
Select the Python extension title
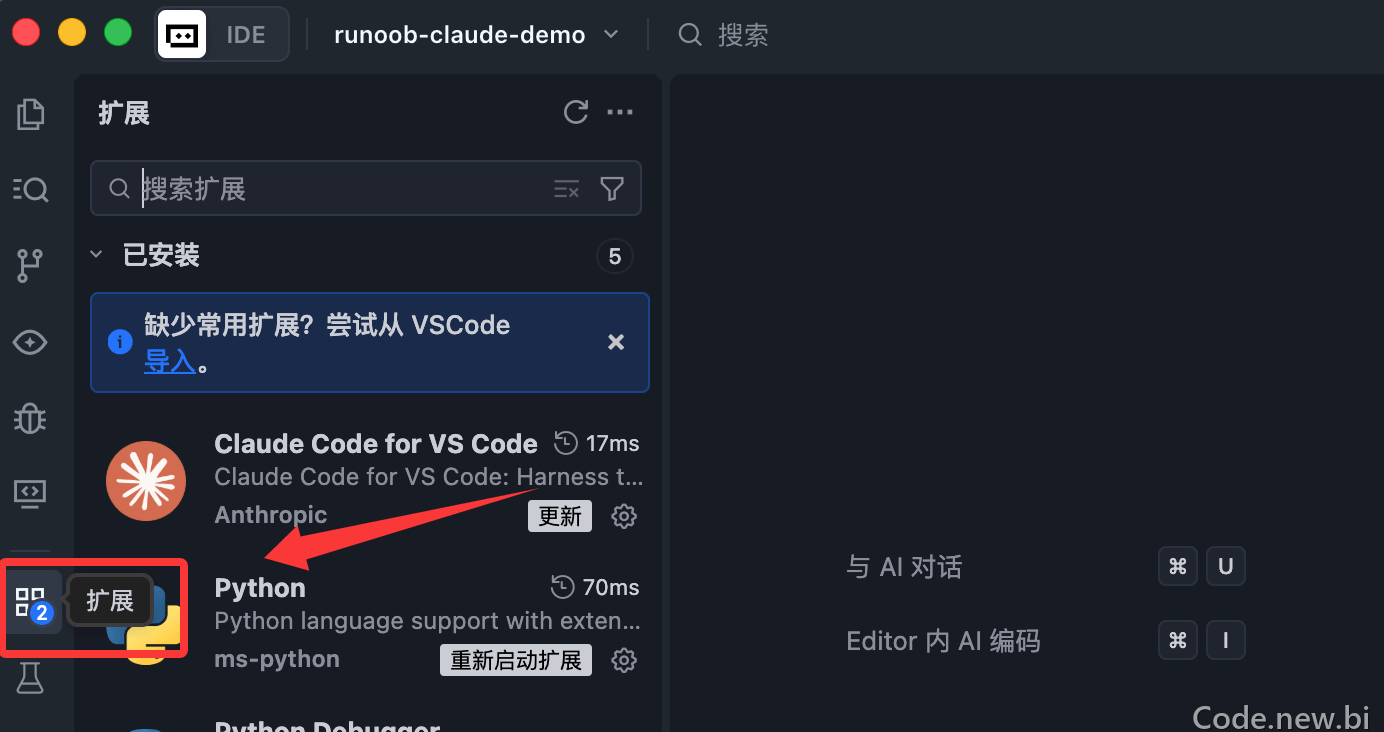click(260, 587)
